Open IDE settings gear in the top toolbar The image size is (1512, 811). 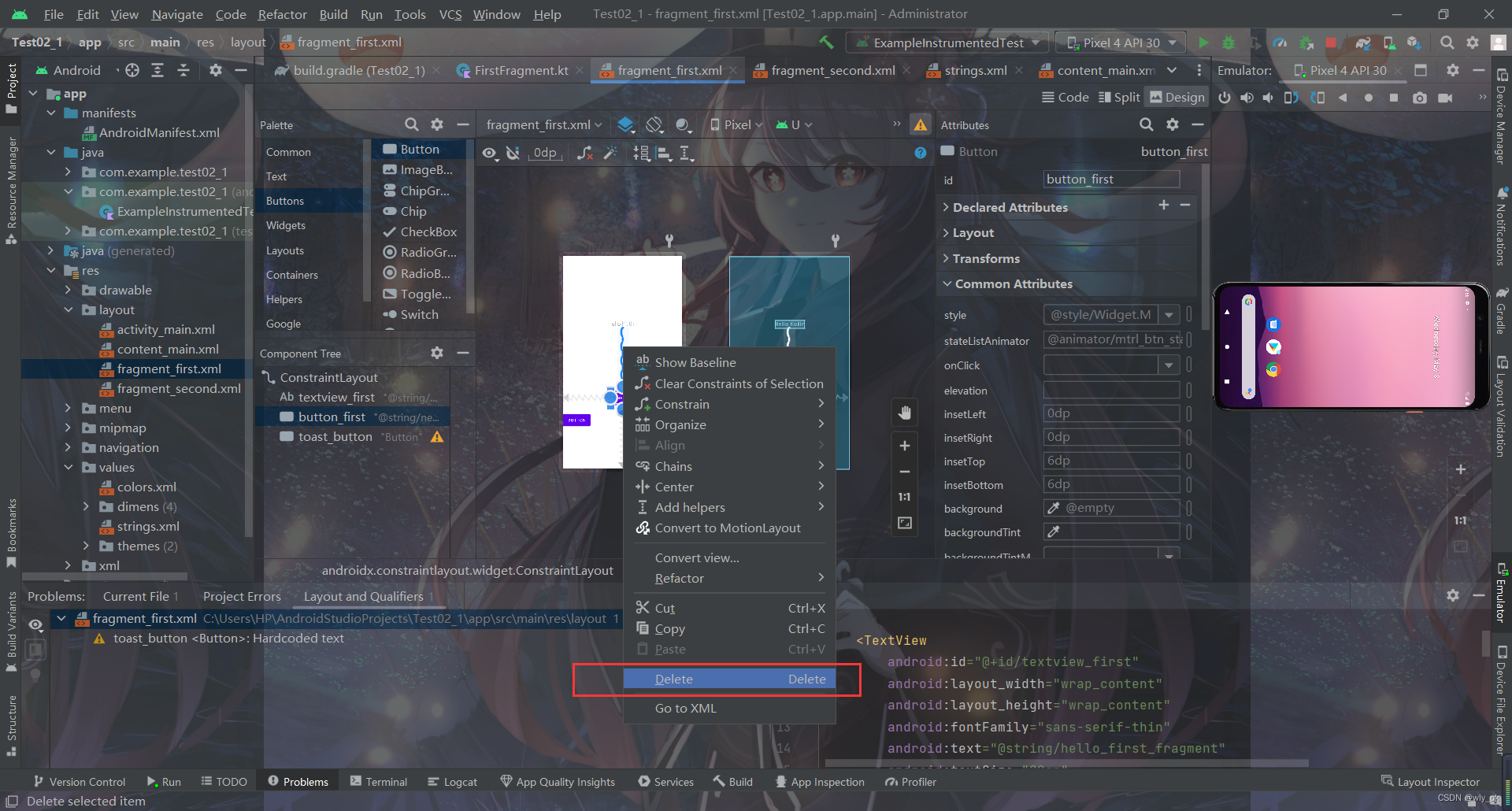click(1473, 43)
